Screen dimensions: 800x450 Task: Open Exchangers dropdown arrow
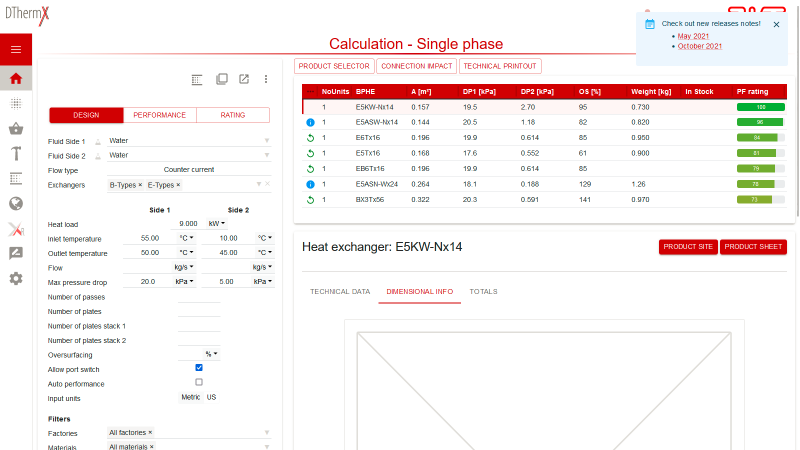259,184
